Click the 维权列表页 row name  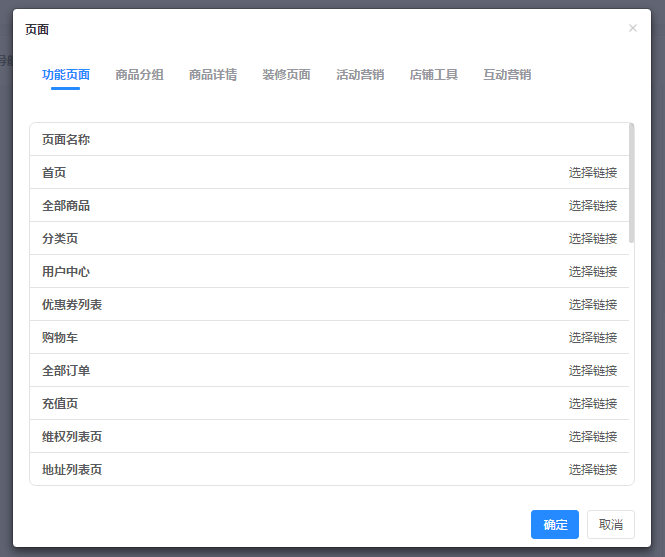72,437
